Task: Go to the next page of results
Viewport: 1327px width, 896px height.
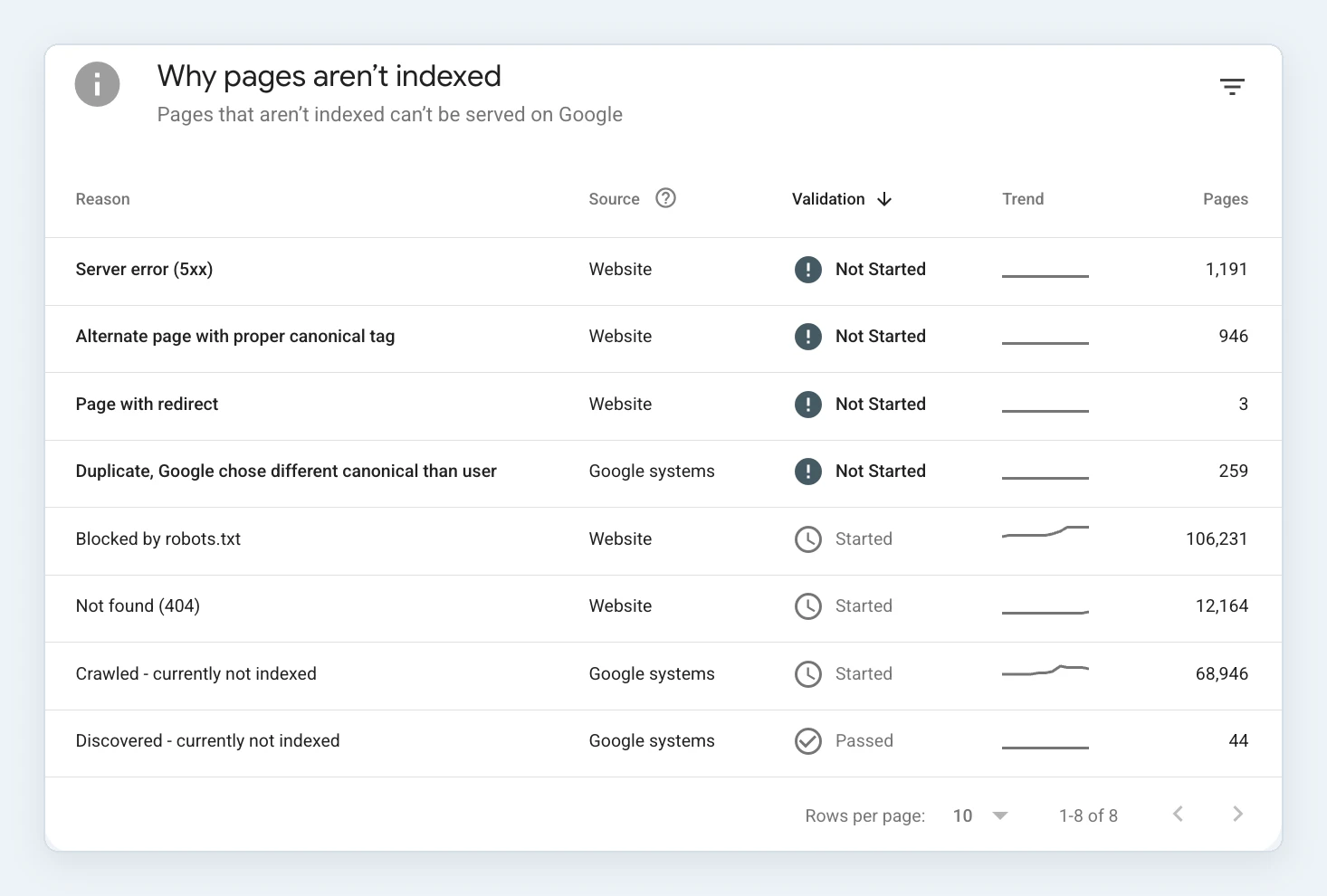Action: [1237, 815]
